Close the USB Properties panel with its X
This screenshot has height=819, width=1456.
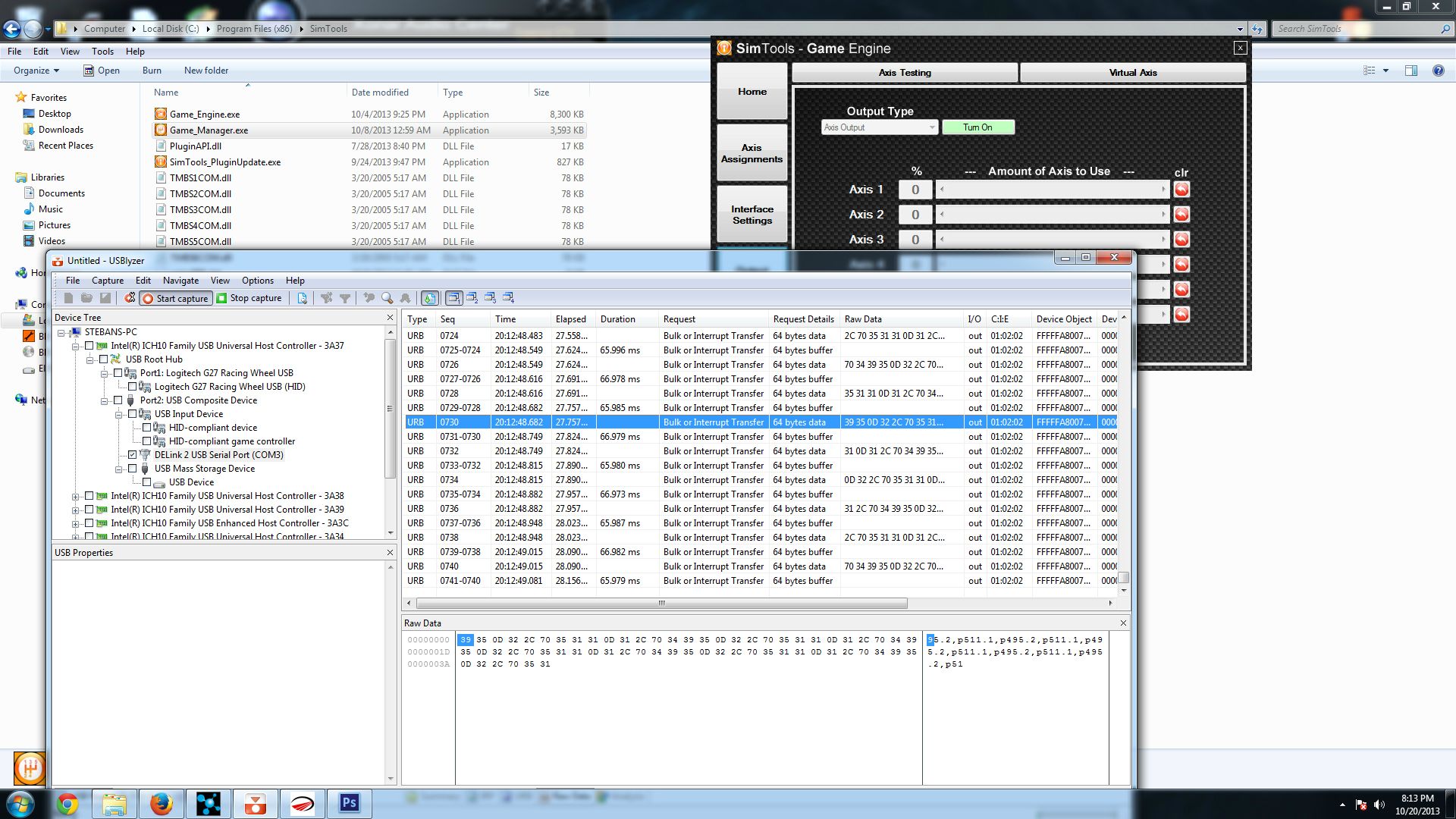click(391, 553)
